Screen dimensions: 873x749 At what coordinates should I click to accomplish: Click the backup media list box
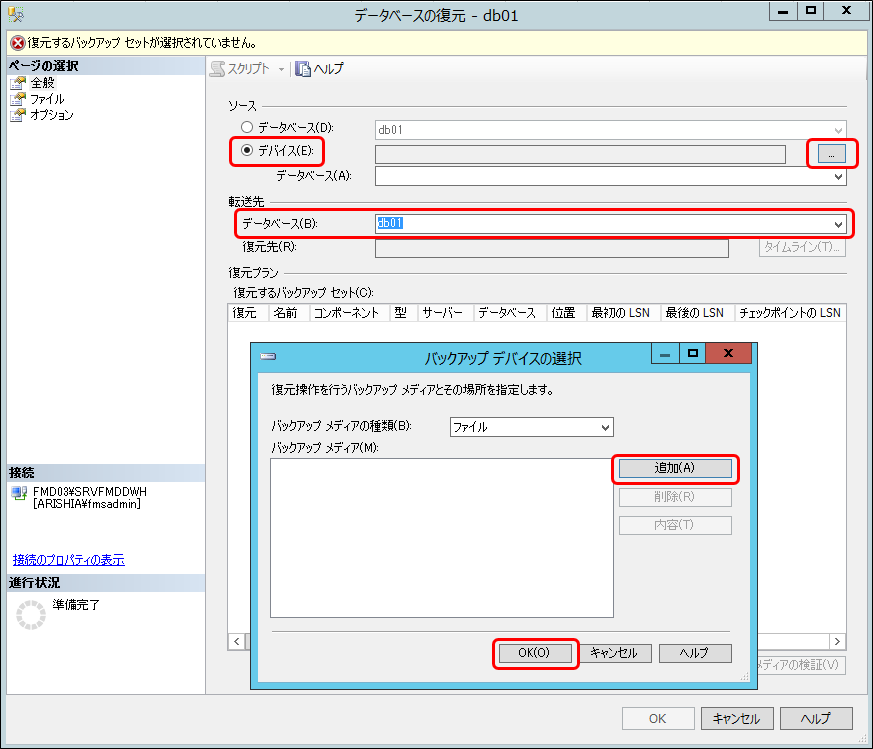point(441,538)
